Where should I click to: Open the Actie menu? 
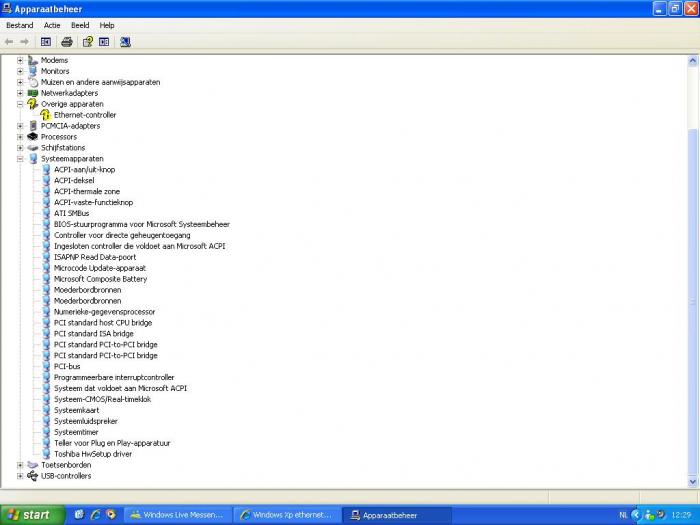(x=52, y=25)
